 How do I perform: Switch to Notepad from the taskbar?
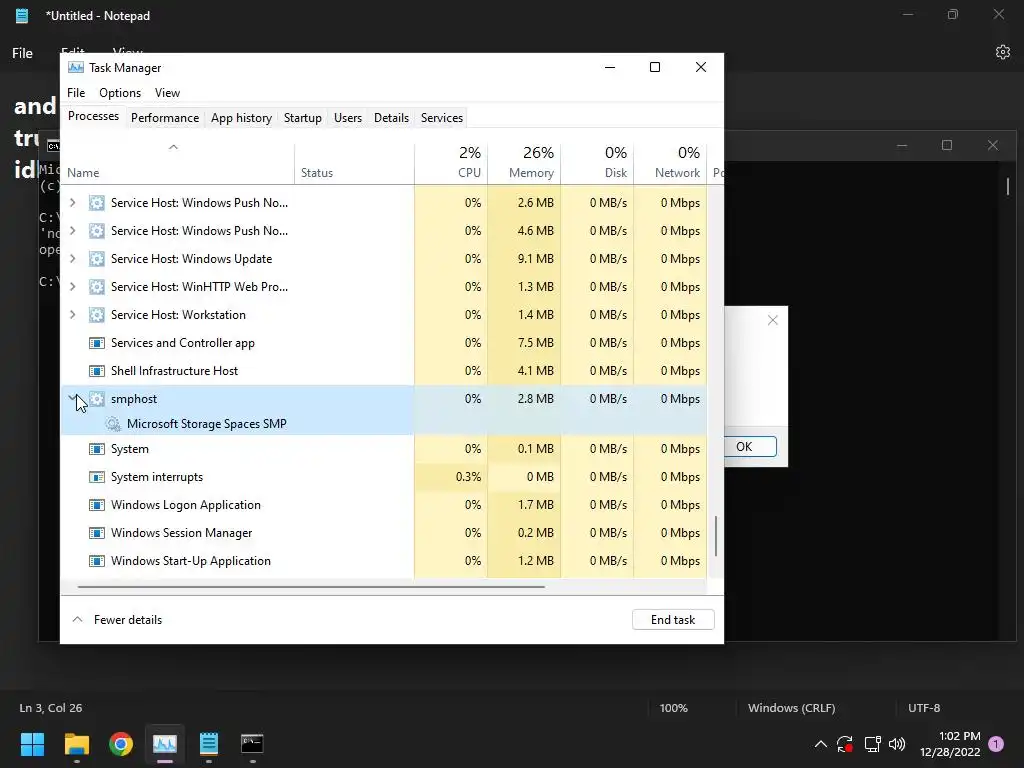[x=208, y=744]
